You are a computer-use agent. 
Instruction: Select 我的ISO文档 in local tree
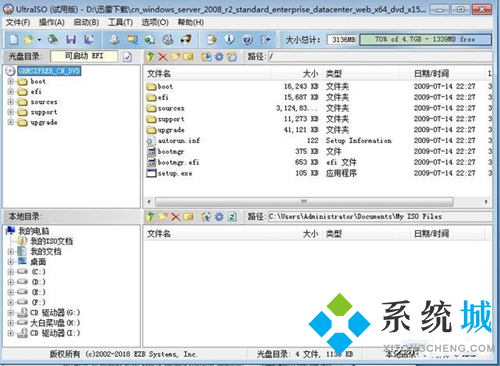tap(51, 241)
